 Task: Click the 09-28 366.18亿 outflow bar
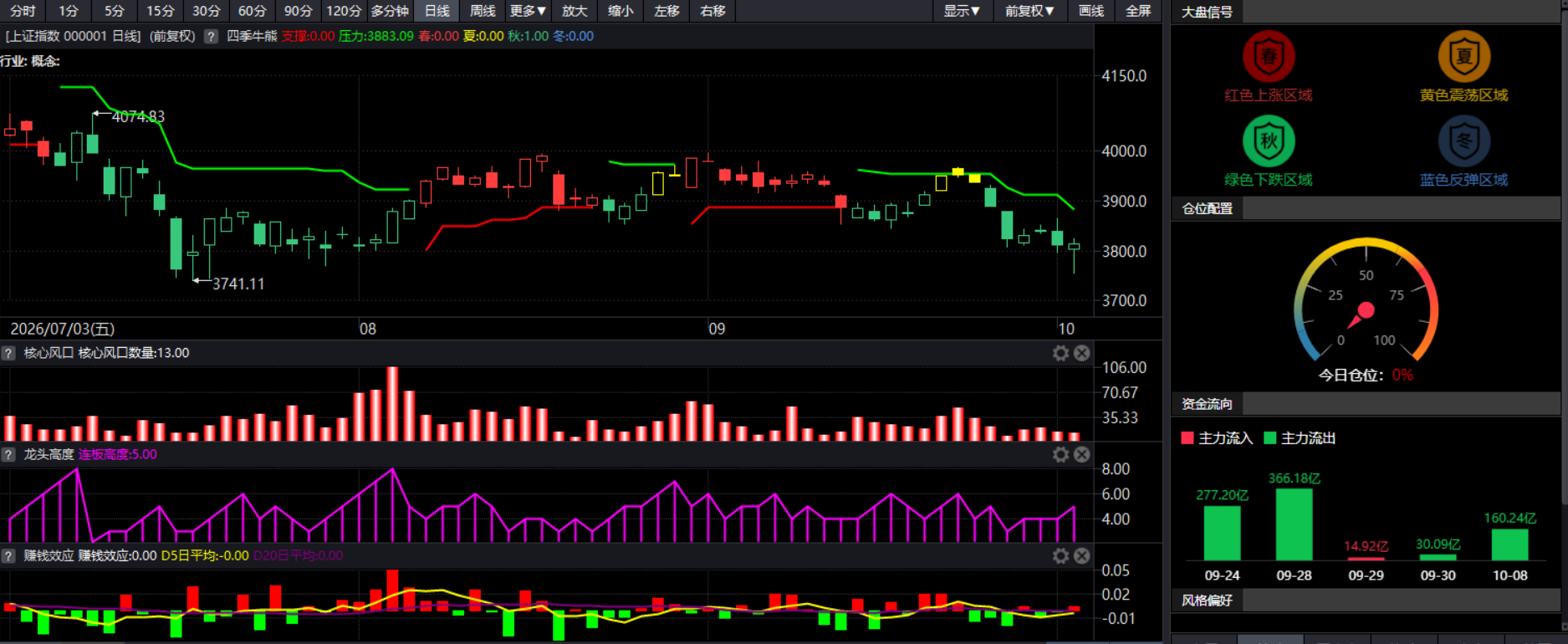(1294, 524)
